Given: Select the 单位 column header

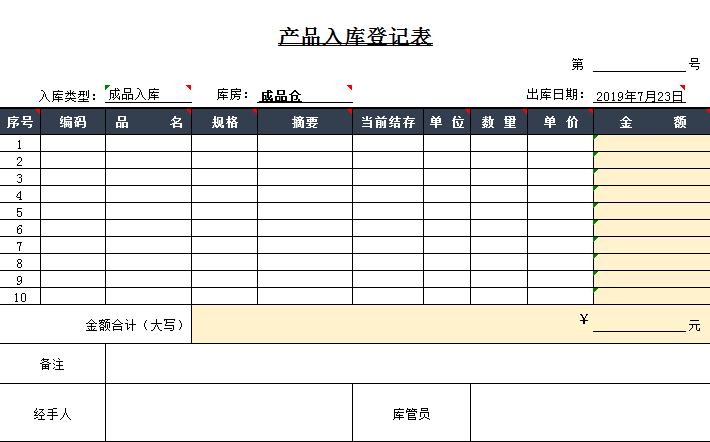Looking at the screenshot, I should 447,122.
